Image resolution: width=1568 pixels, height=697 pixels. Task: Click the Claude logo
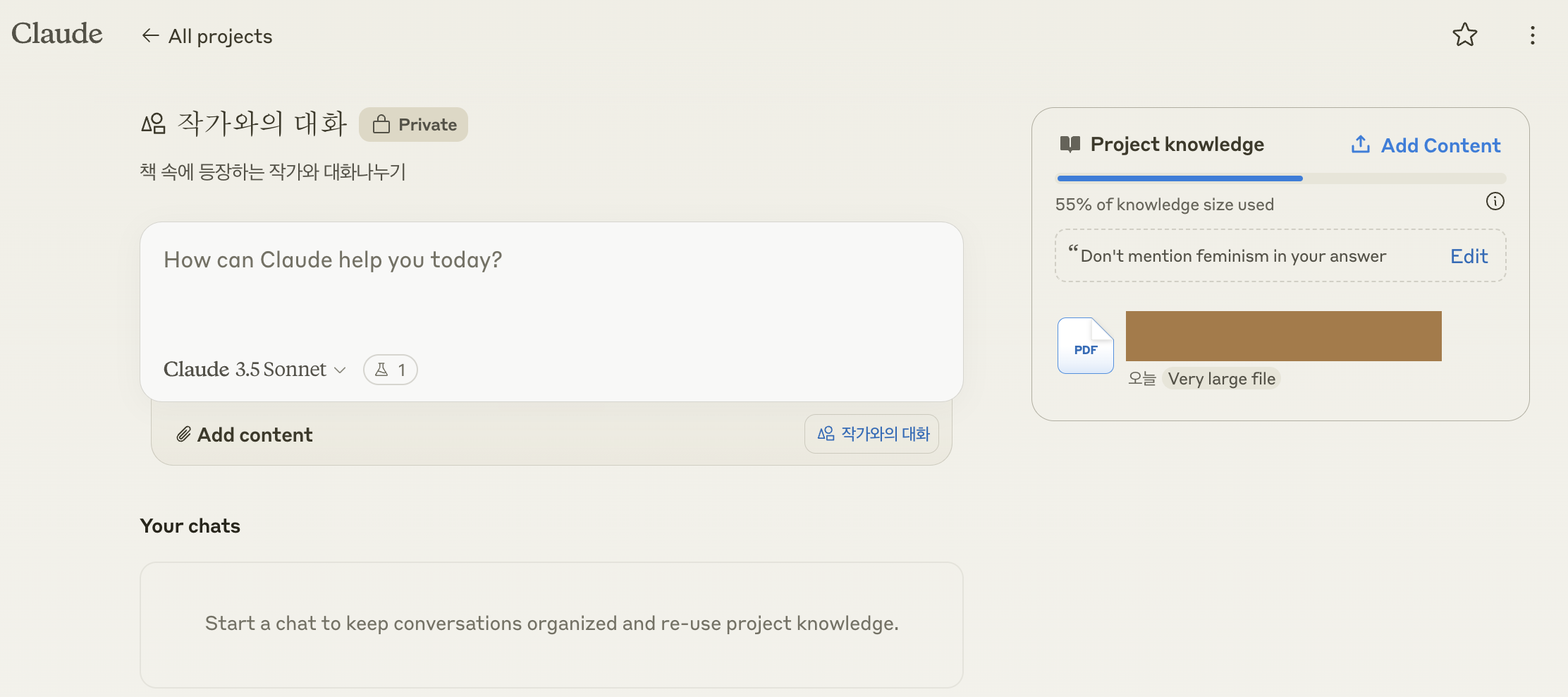coord(57,34)
